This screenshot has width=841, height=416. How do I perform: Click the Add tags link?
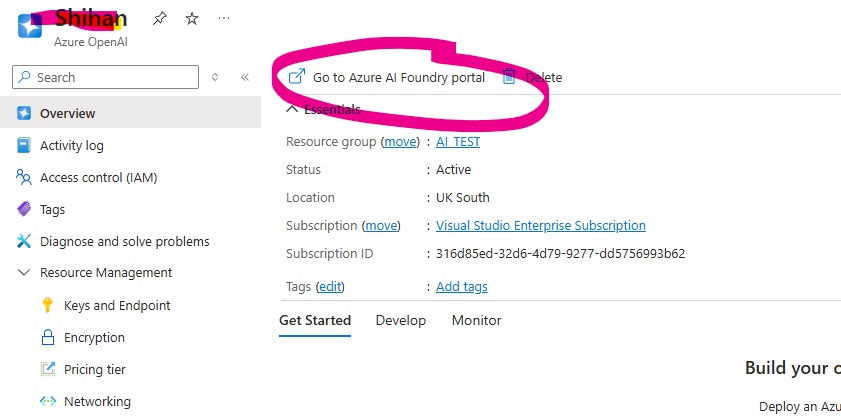click(462, 286)
